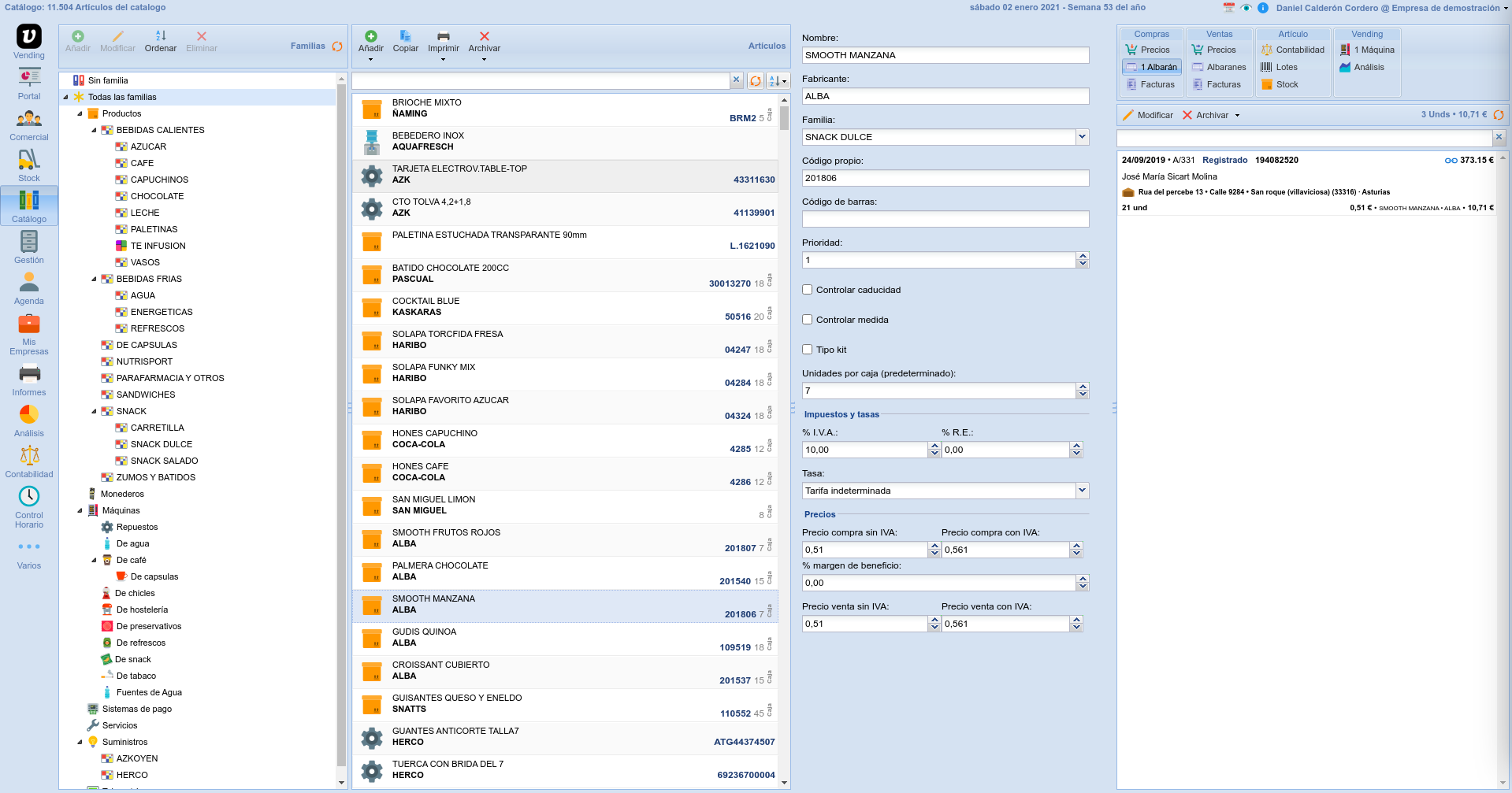Click the Código de barras input field

(x=945, y=219)
